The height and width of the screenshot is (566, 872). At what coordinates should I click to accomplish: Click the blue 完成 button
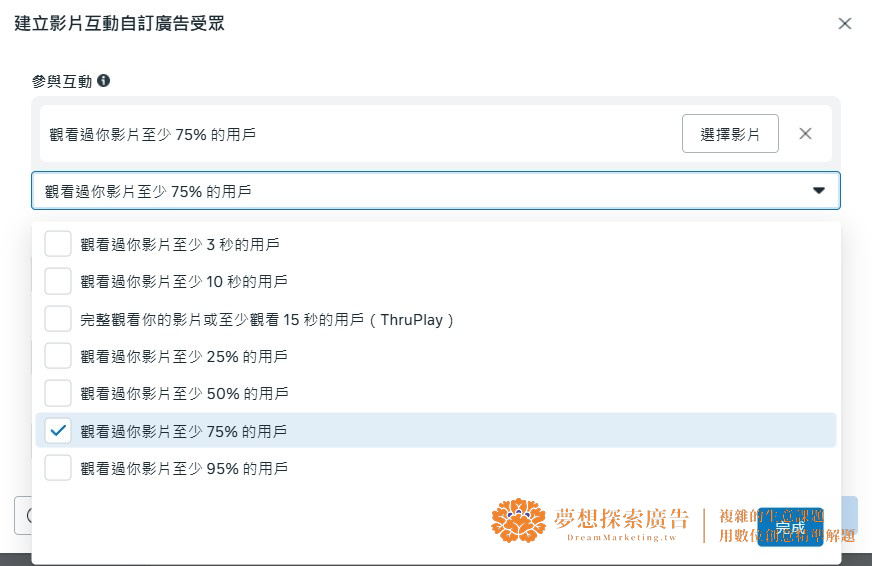click(790, 527)
